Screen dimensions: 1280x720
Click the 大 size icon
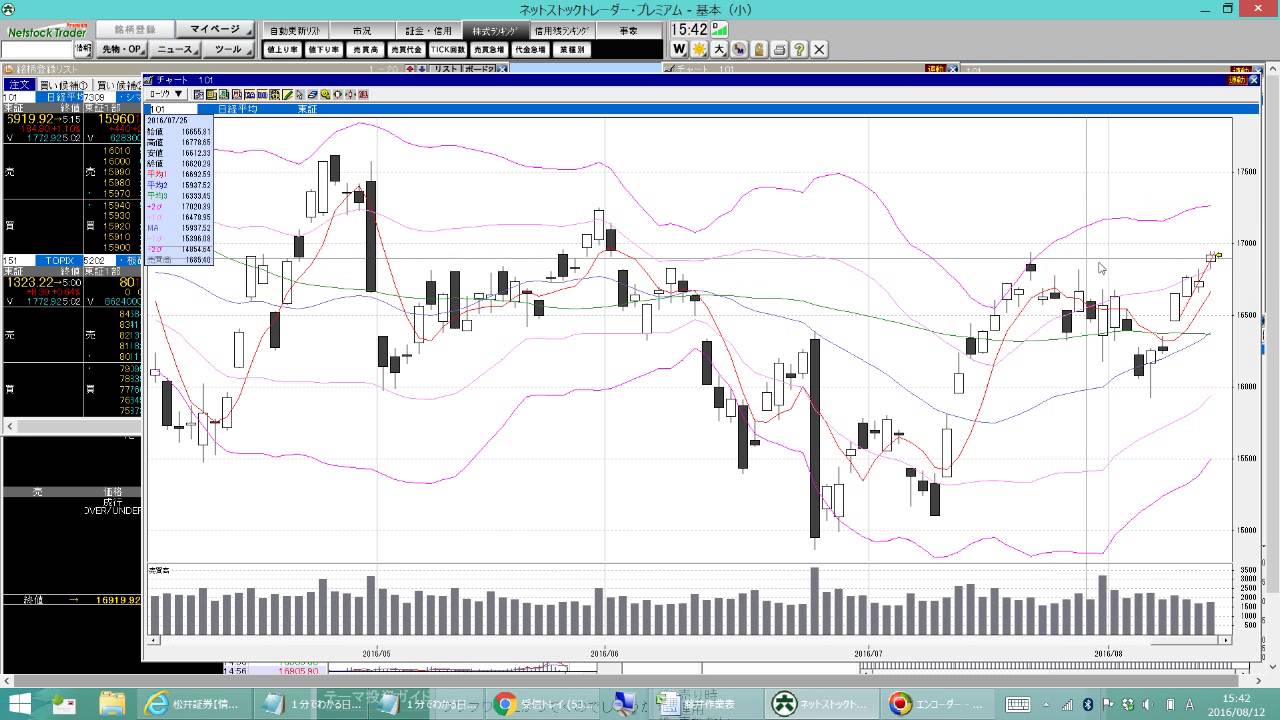tap(719, 49)
